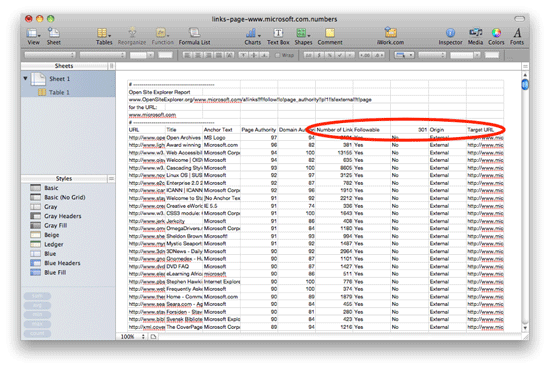Screen dimensions: 550x369
Task: Click the sum instant calculation button
Action: tap(37, 296)
